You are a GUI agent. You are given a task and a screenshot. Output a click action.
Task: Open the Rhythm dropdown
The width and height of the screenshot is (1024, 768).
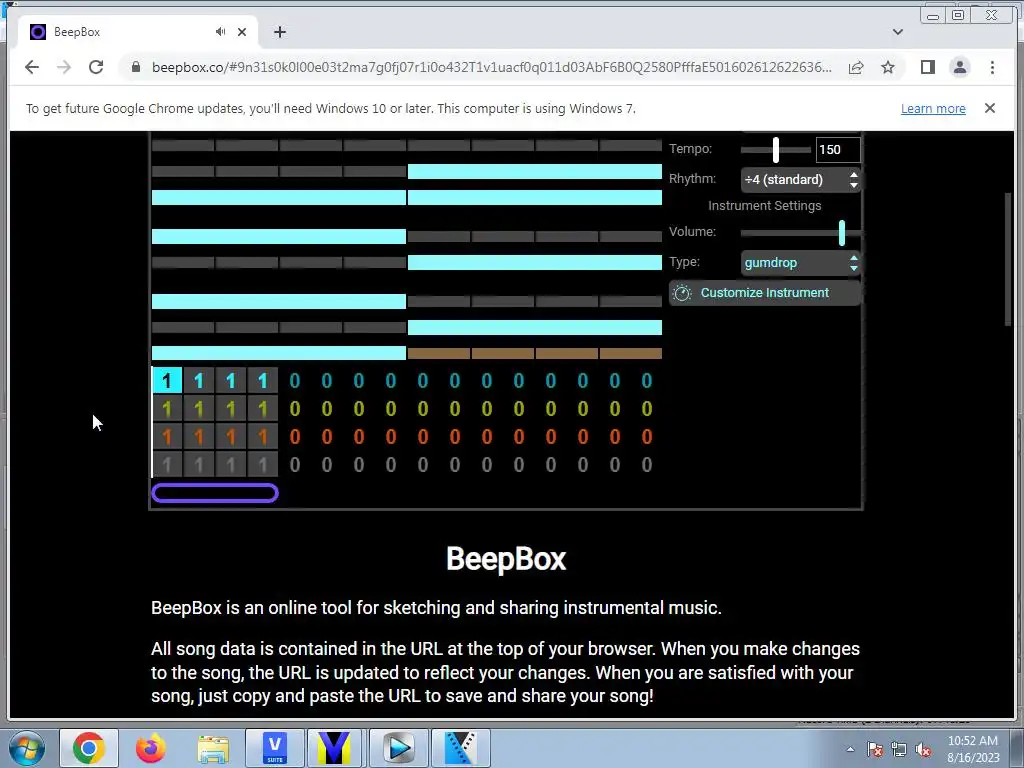click(x=801, y=180)
